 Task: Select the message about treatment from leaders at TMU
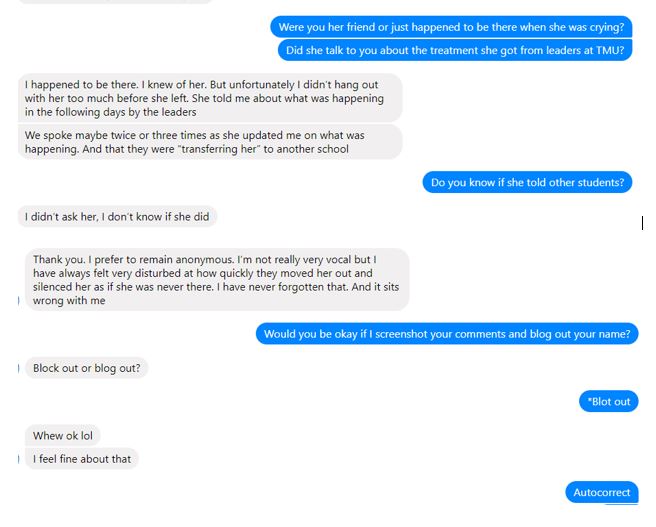(x=455, y=50)
